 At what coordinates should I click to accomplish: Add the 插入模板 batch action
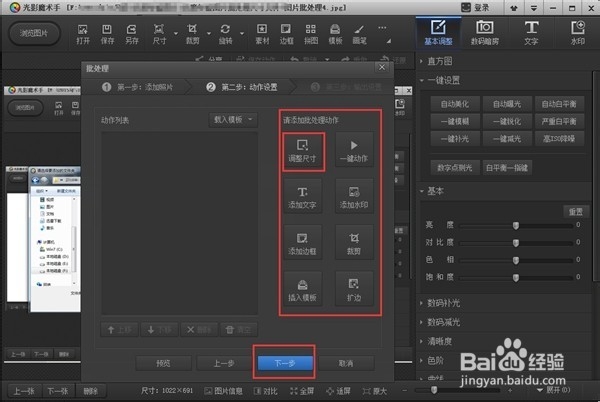click(x=302, y=290)
